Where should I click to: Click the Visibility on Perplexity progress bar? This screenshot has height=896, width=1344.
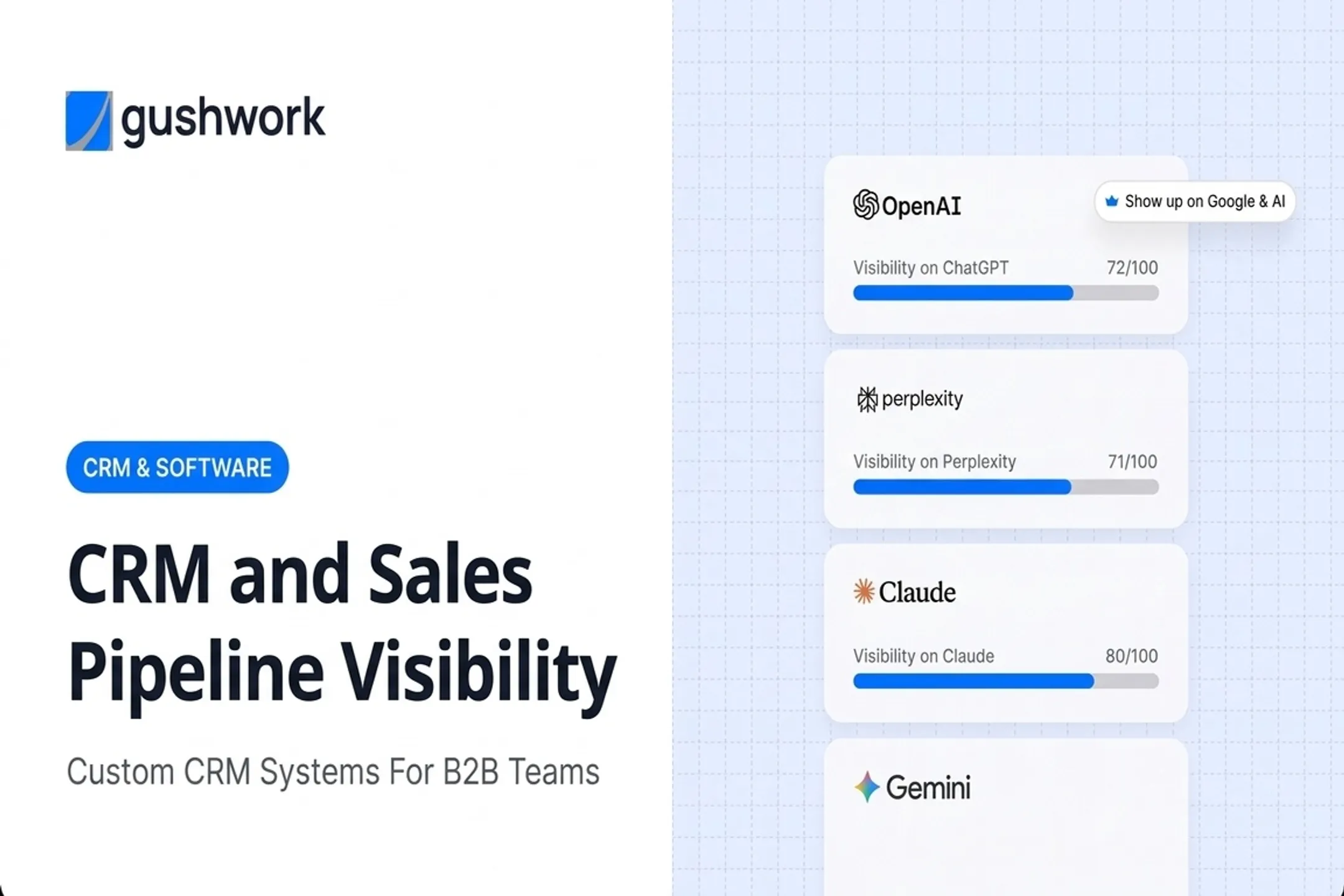[x=1006, y=487]
